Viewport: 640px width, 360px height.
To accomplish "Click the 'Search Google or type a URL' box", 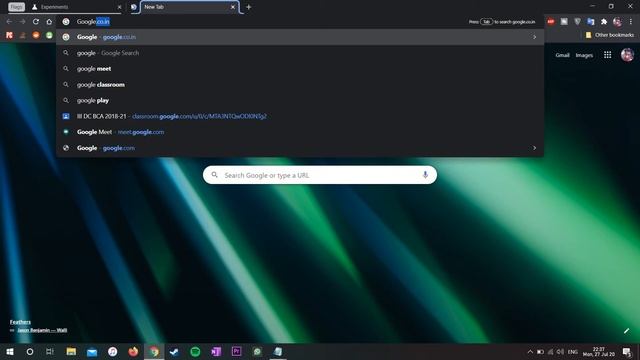I will coord(320,175).
